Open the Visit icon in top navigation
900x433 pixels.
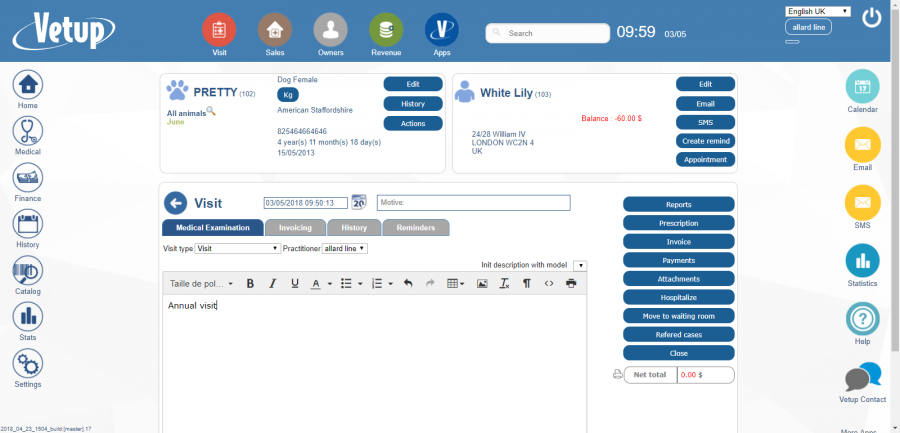coord(219,29)
